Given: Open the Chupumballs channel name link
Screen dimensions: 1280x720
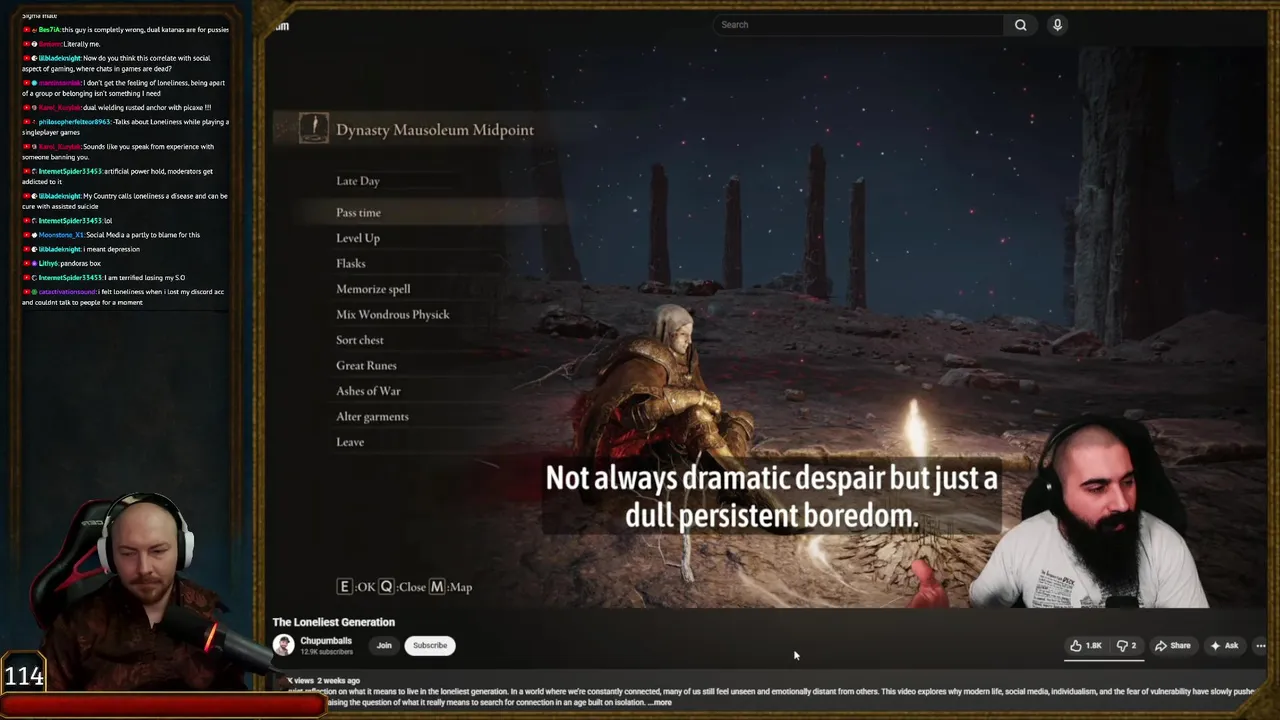Looking at the screenshot, I should 326,641.
